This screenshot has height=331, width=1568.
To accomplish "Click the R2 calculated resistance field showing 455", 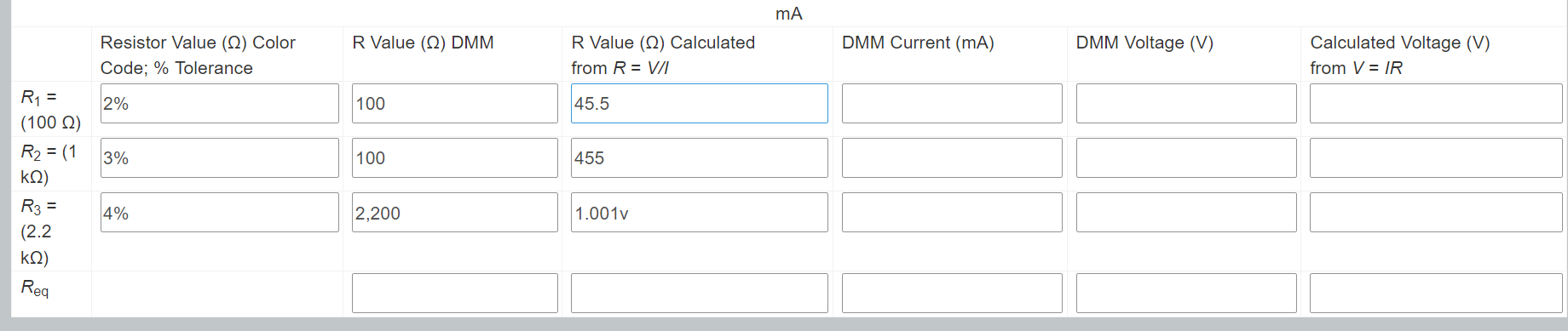I will click(699, 157).
